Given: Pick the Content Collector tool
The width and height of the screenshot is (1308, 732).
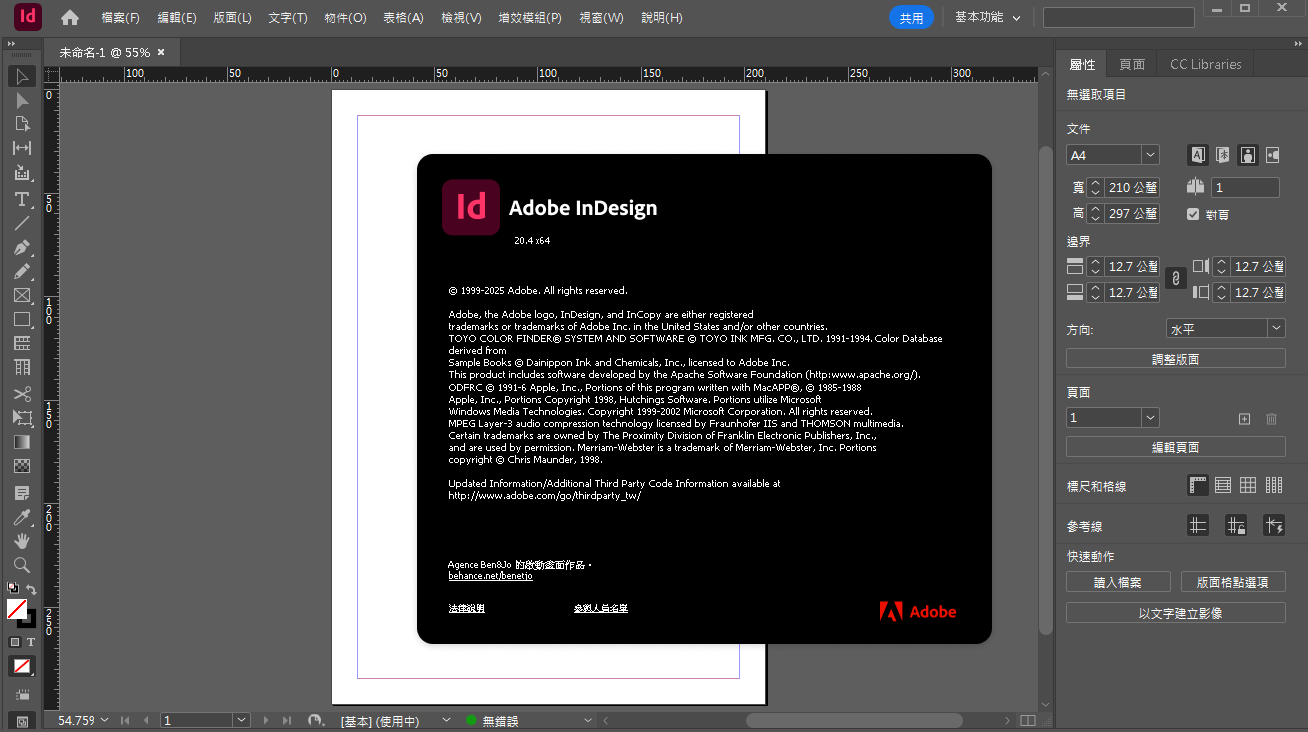Looking at the screenshot, I should pyautogui.click(x=22, y=173).
